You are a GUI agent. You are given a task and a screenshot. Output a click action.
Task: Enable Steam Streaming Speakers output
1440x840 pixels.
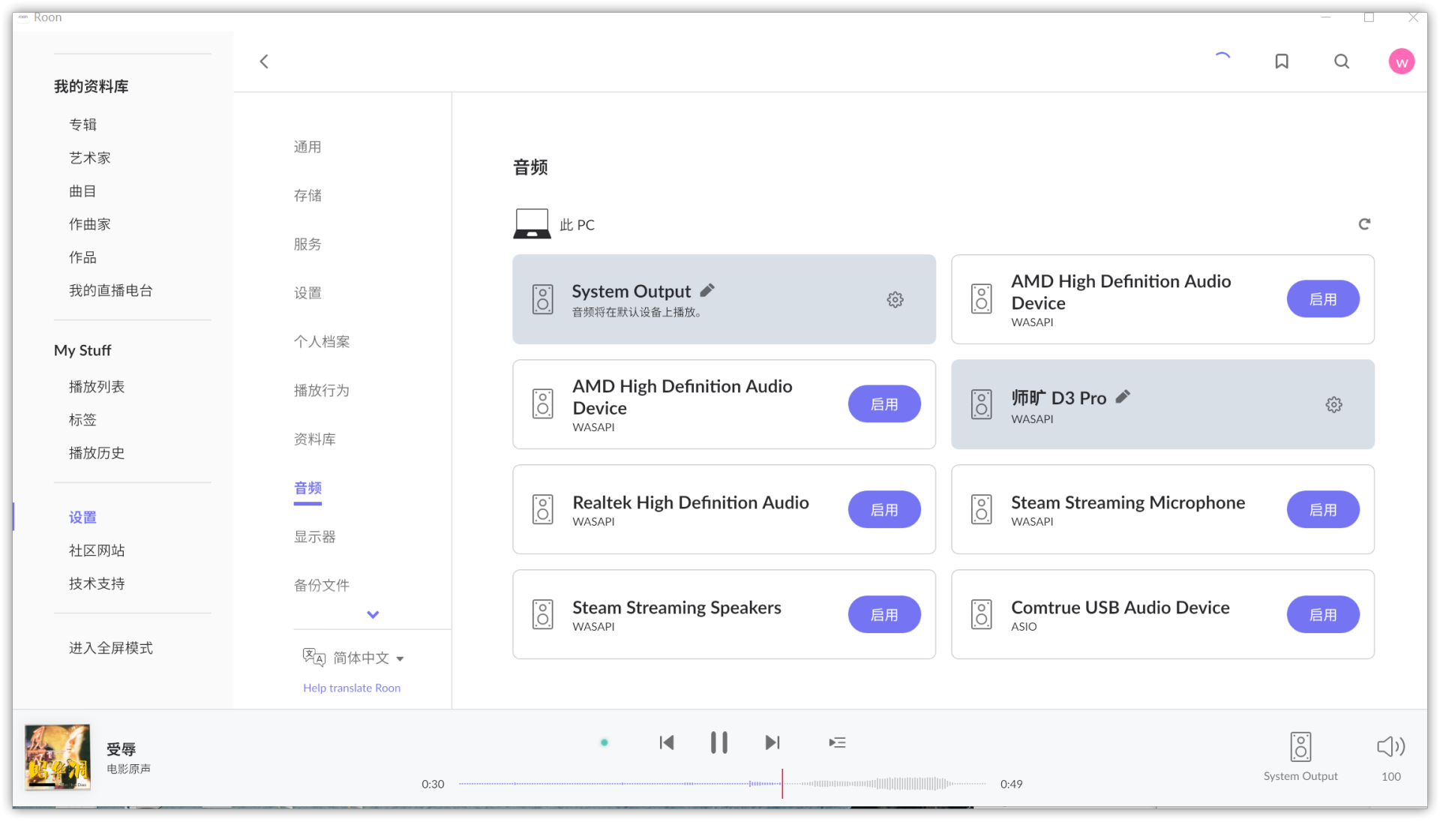pyautogui.click(x=884, y=615)
